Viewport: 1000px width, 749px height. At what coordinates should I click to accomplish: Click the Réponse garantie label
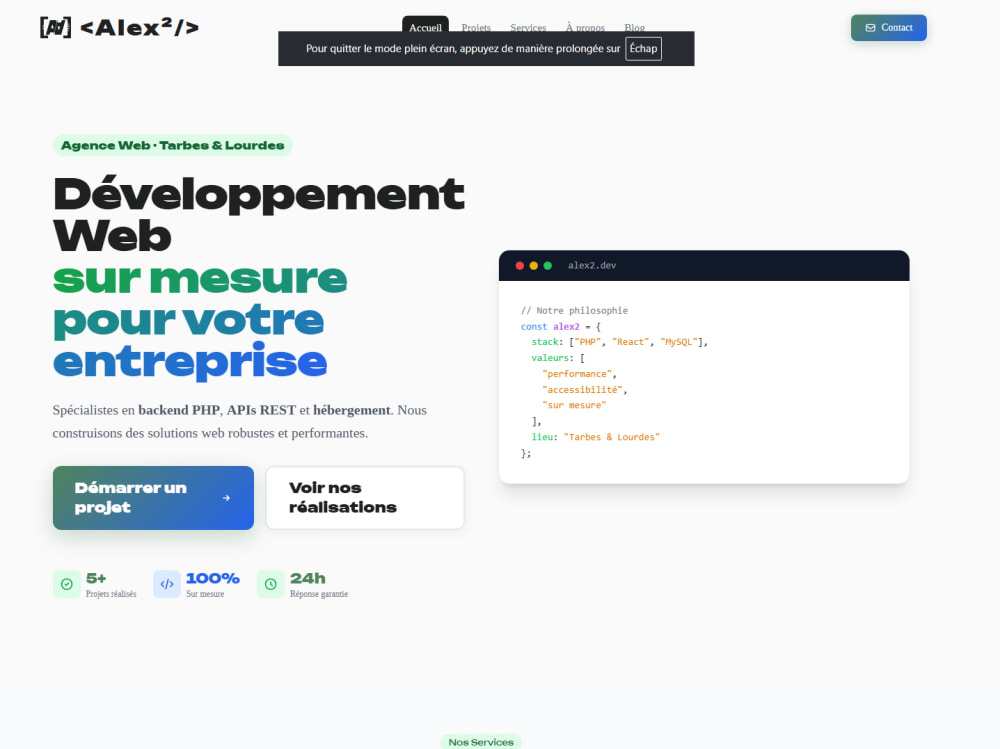[319, 594]
